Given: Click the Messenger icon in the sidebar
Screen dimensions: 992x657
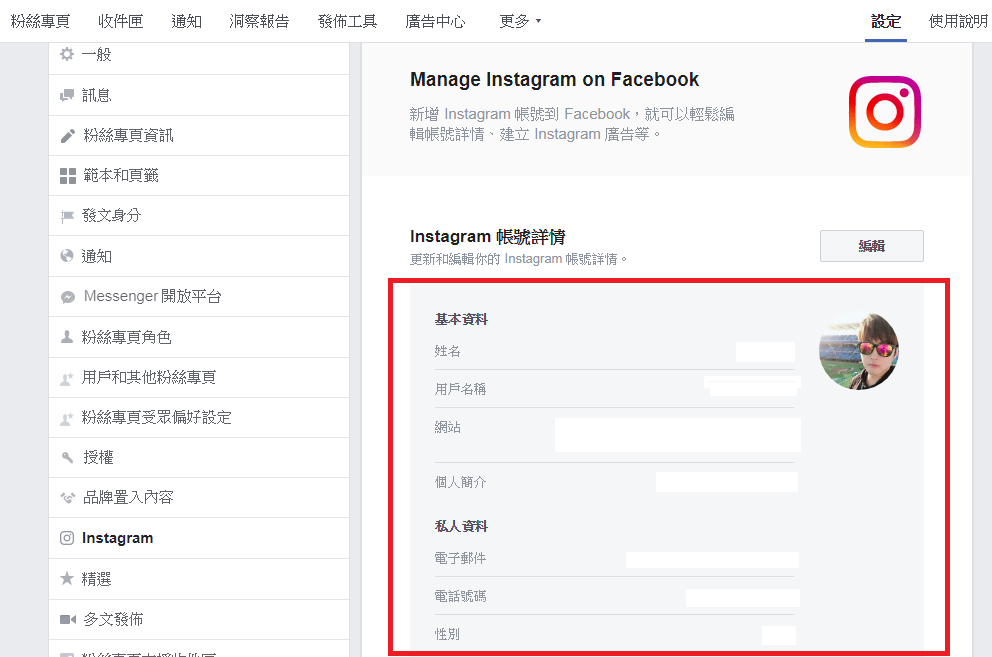Looking at the screenshot, I should 67,297.
